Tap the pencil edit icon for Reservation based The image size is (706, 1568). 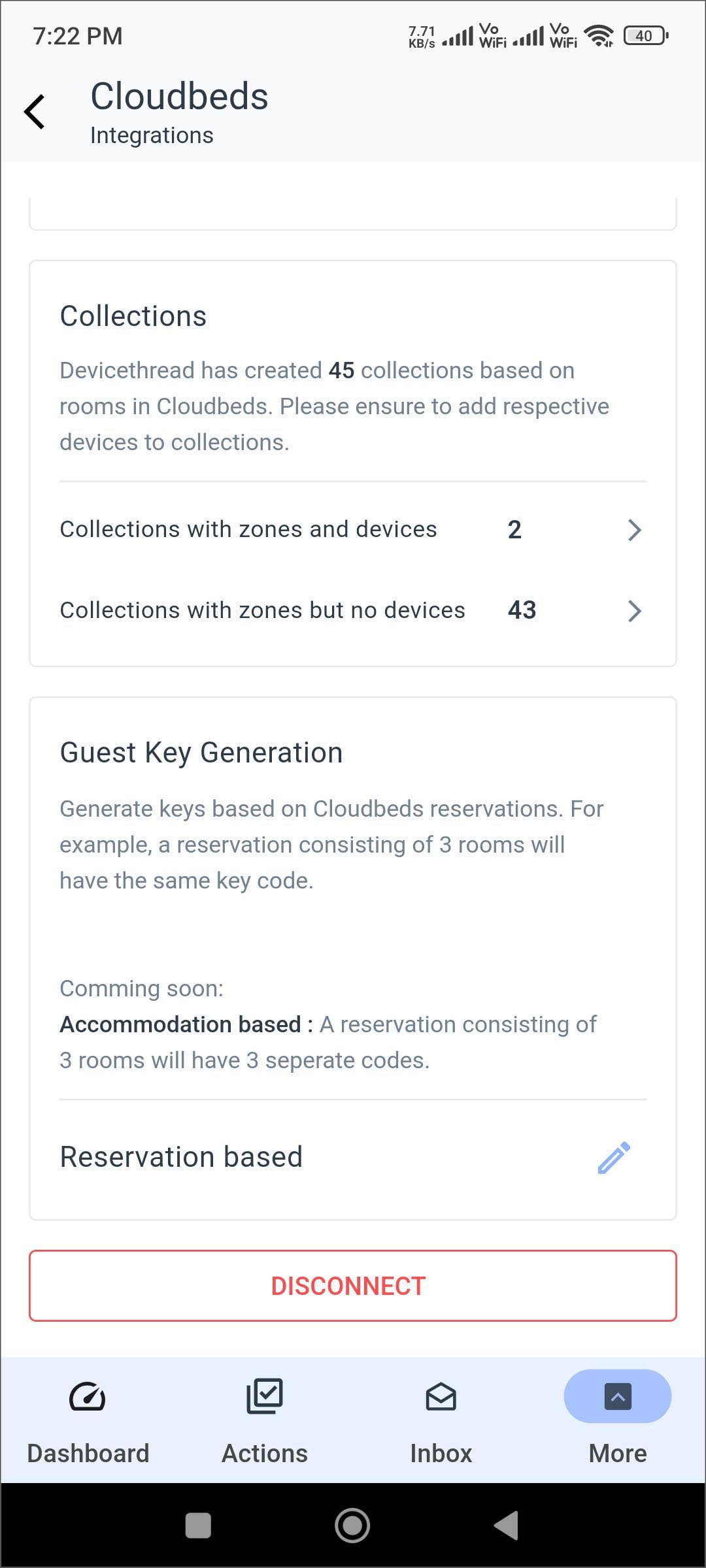tap(614, 1158)
